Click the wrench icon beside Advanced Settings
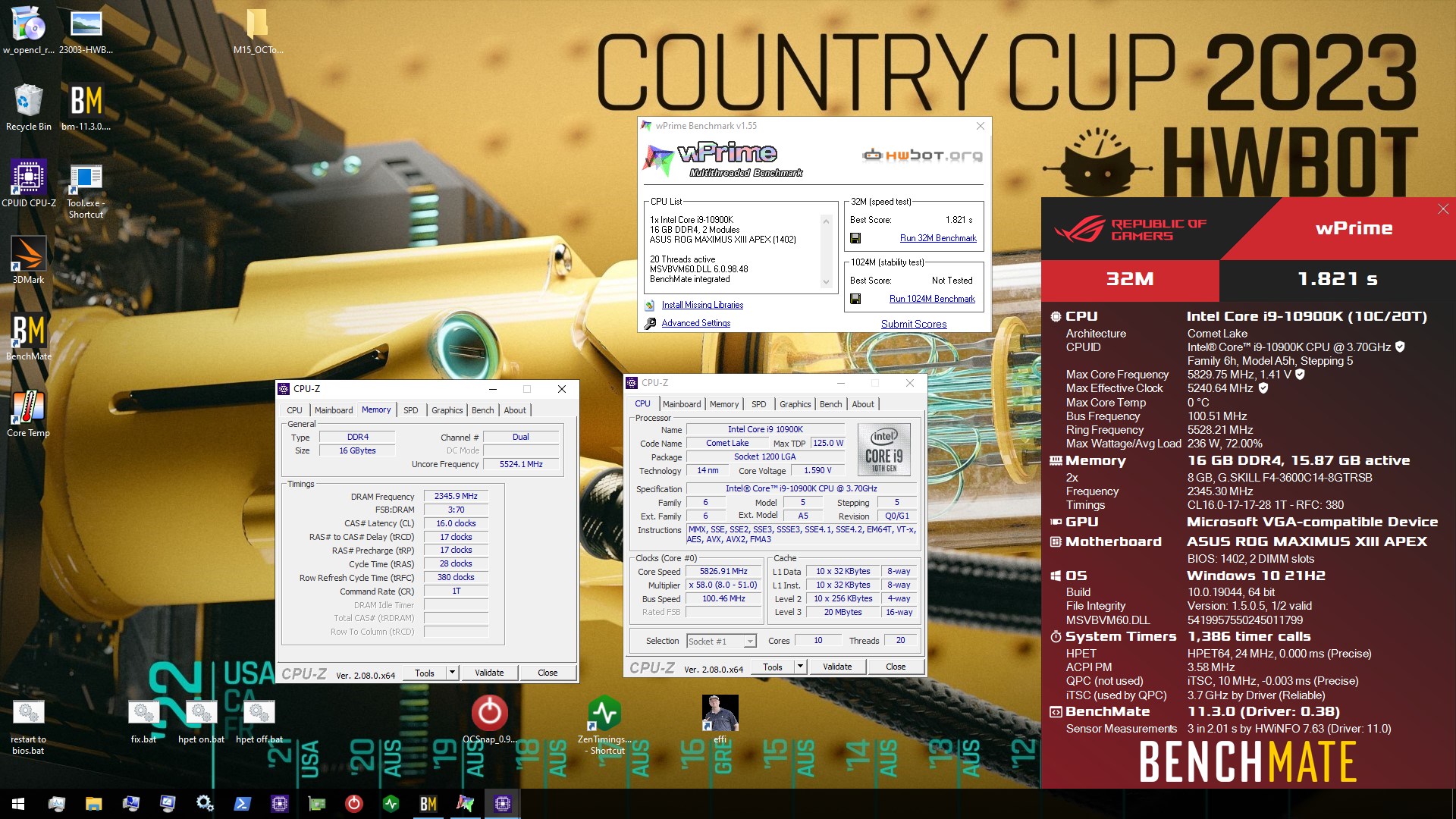Viewport: 1456px width, 819px height. pyautogui.click(x=650, y=324)
